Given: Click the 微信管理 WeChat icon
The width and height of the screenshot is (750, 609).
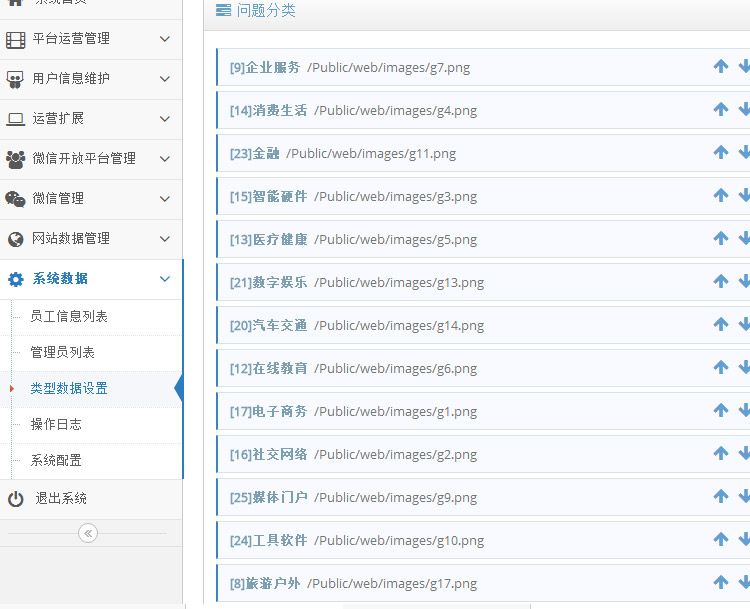Looking at the screenshot, I should pos(15,199).
